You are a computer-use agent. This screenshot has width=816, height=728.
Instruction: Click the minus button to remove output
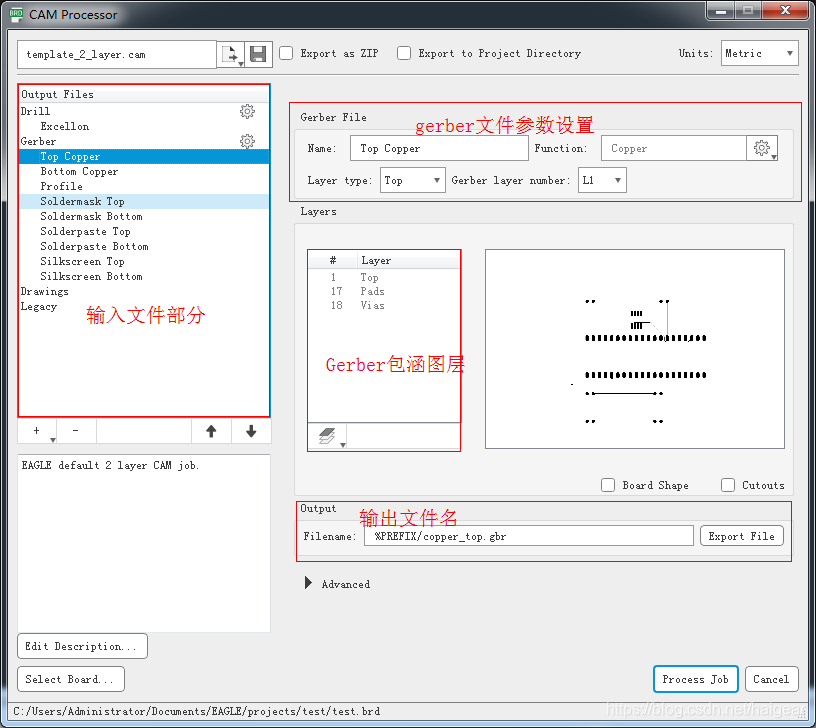[76, 431]
